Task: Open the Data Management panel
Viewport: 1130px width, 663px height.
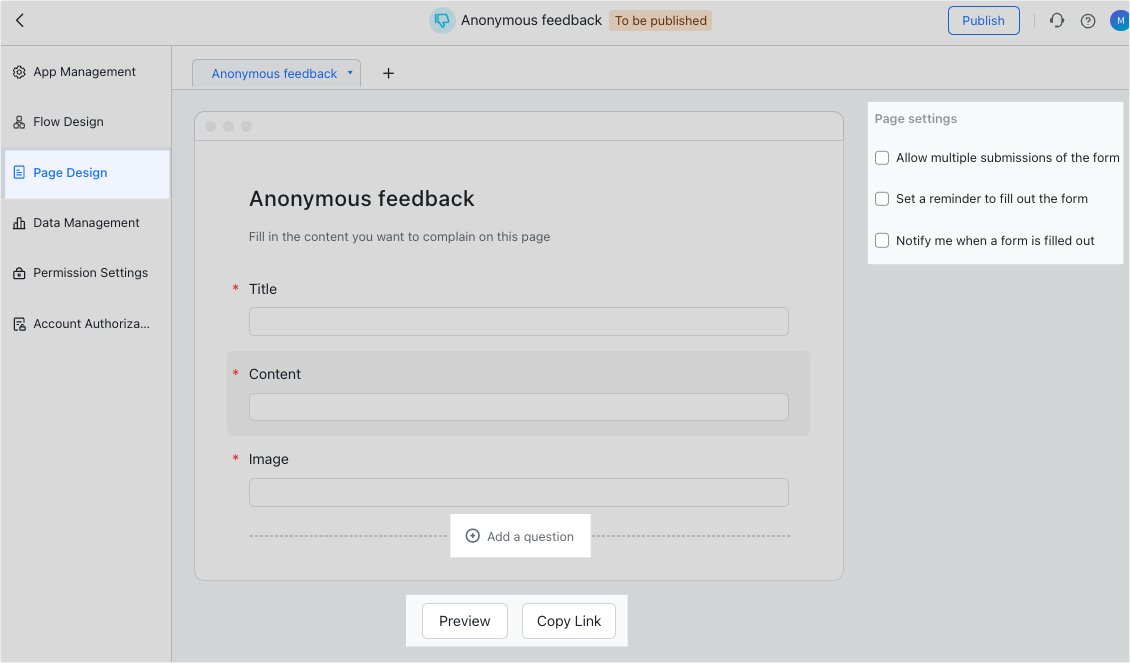Action: click(x=86, y=222)
